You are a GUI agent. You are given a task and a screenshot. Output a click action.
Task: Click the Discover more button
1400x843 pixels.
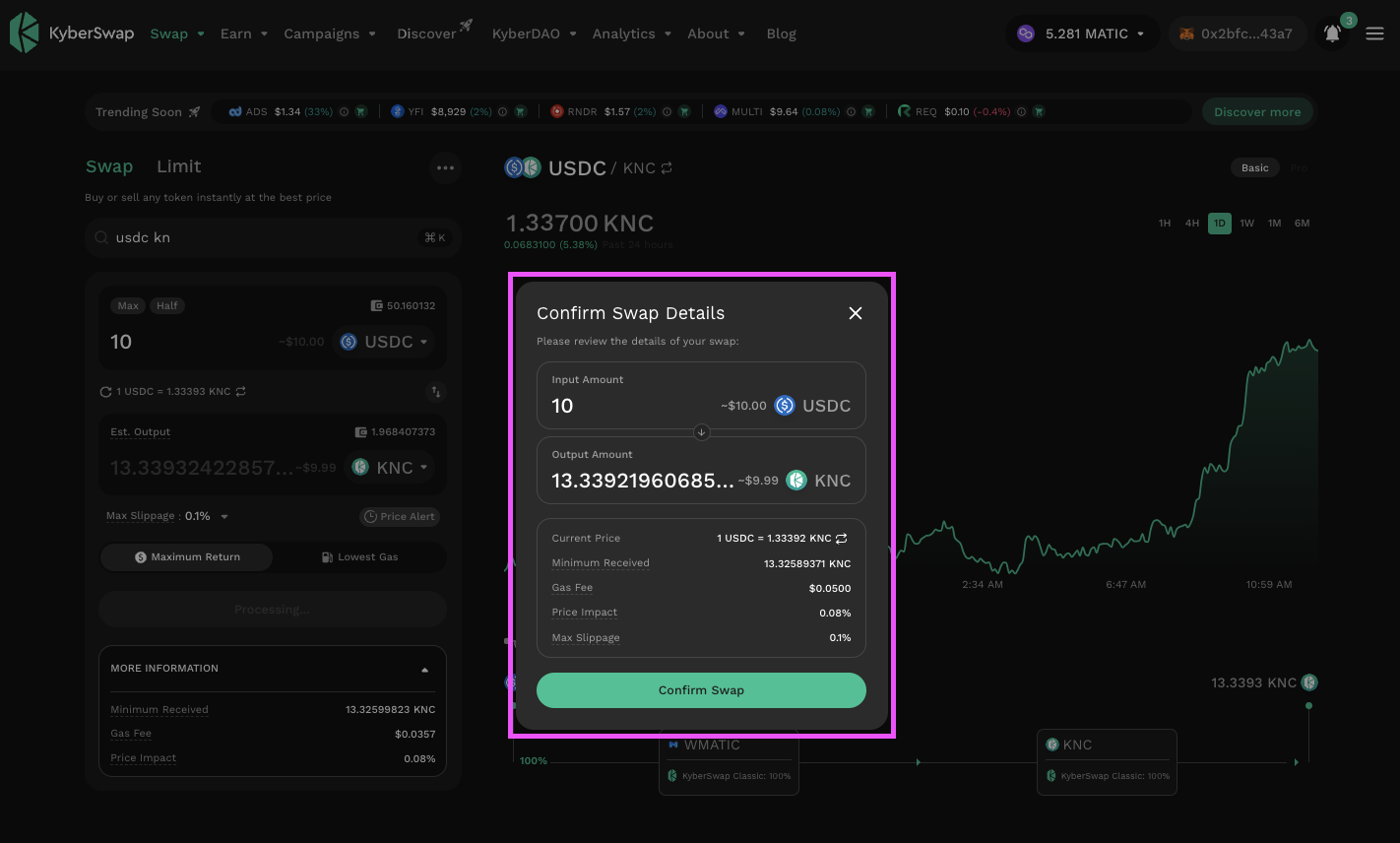1256,112
